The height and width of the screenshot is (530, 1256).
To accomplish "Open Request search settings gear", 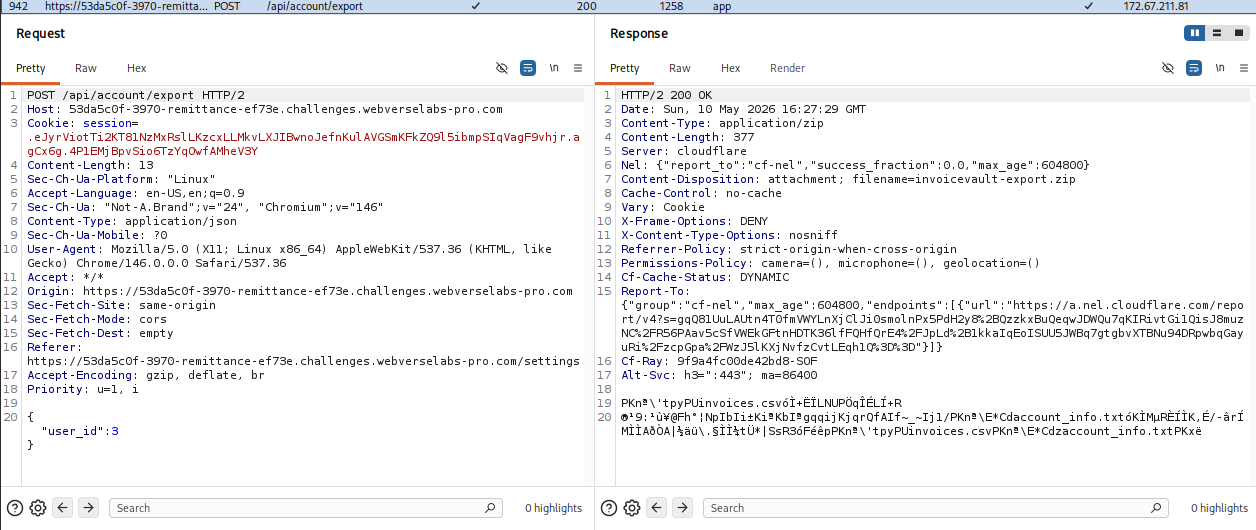I will pyautogui.click(x=38, y=508).
